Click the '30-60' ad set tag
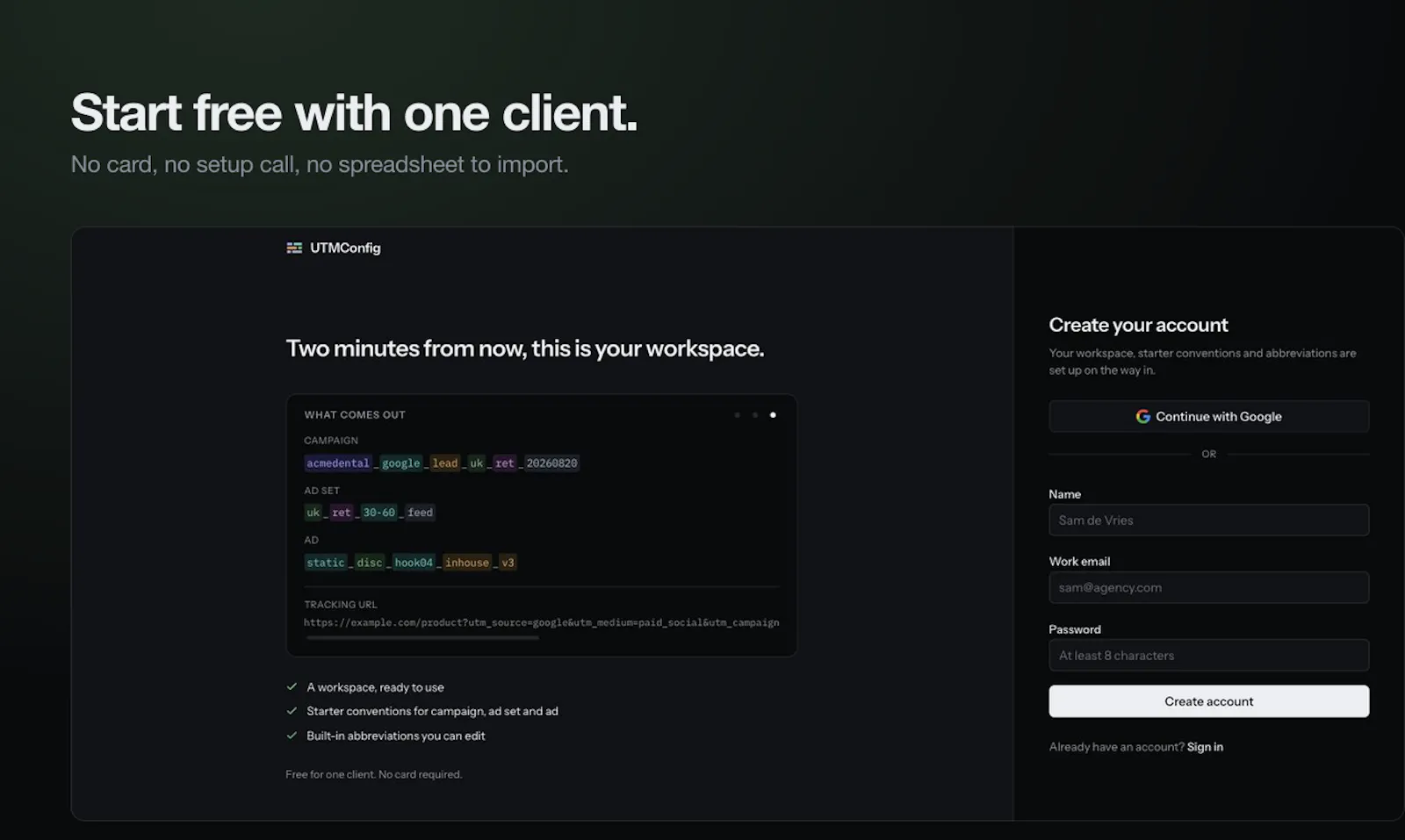This screenshot has width=1405, height=840. [379, 513]
